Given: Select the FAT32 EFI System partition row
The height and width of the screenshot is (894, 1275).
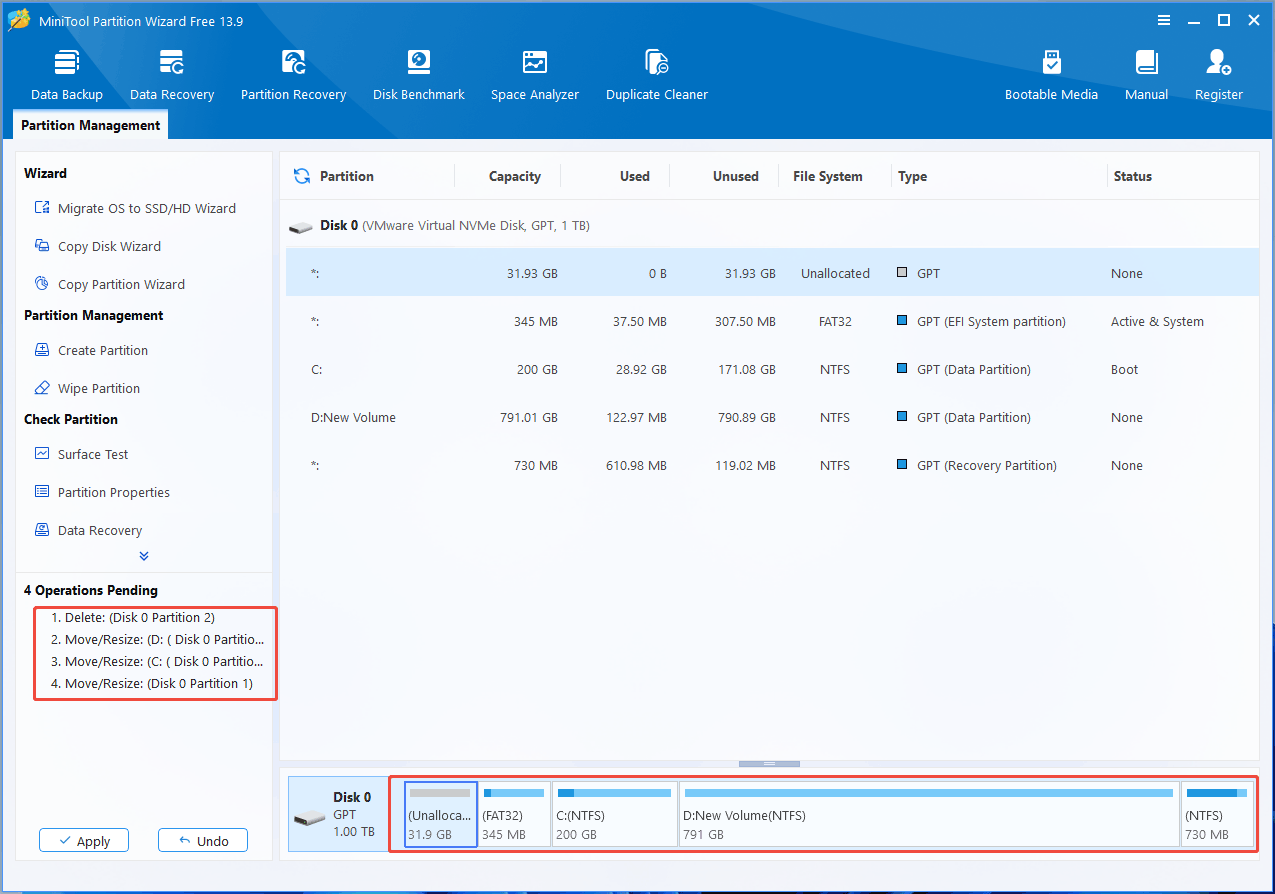Looking at the screenshot, I should [772, 321].
